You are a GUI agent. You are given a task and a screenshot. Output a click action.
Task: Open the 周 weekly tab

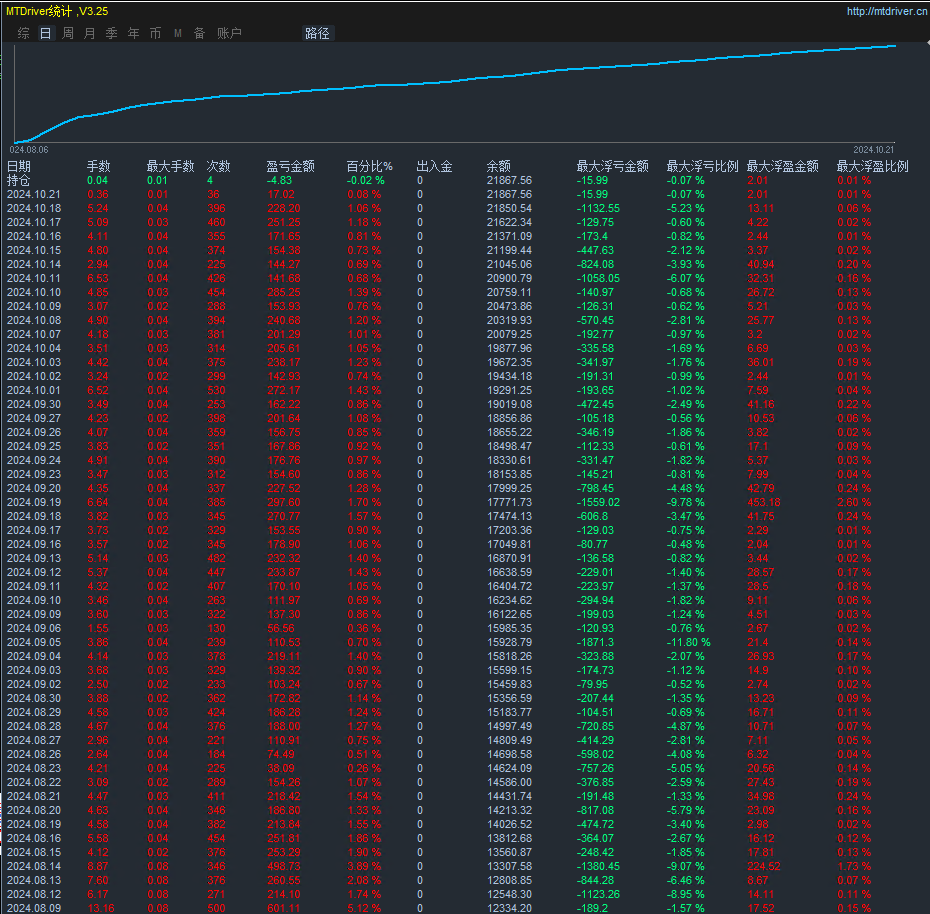68,33
